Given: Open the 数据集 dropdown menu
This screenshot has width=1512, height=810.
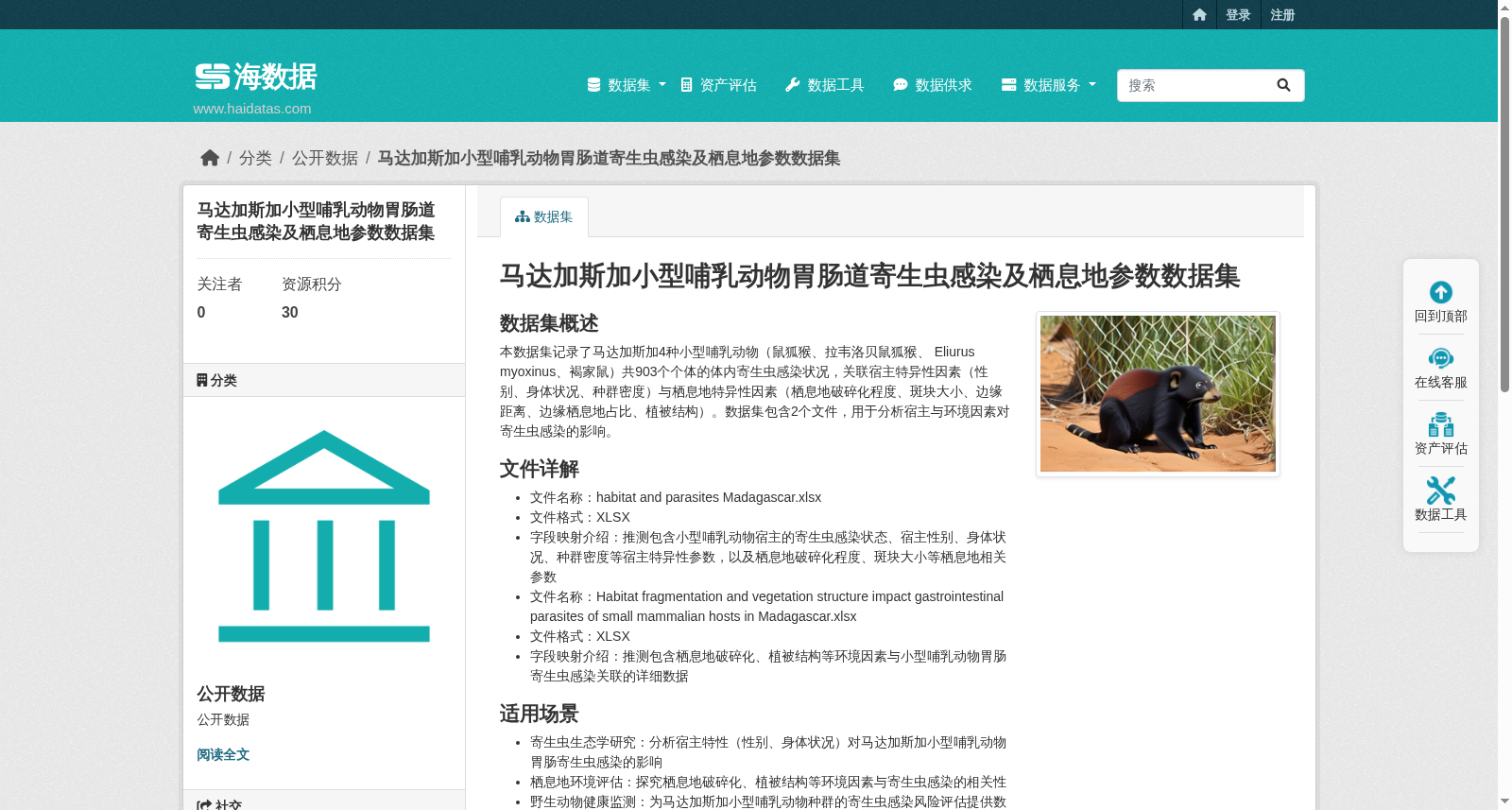Looking at the screenshot, I should coord(627,85).
